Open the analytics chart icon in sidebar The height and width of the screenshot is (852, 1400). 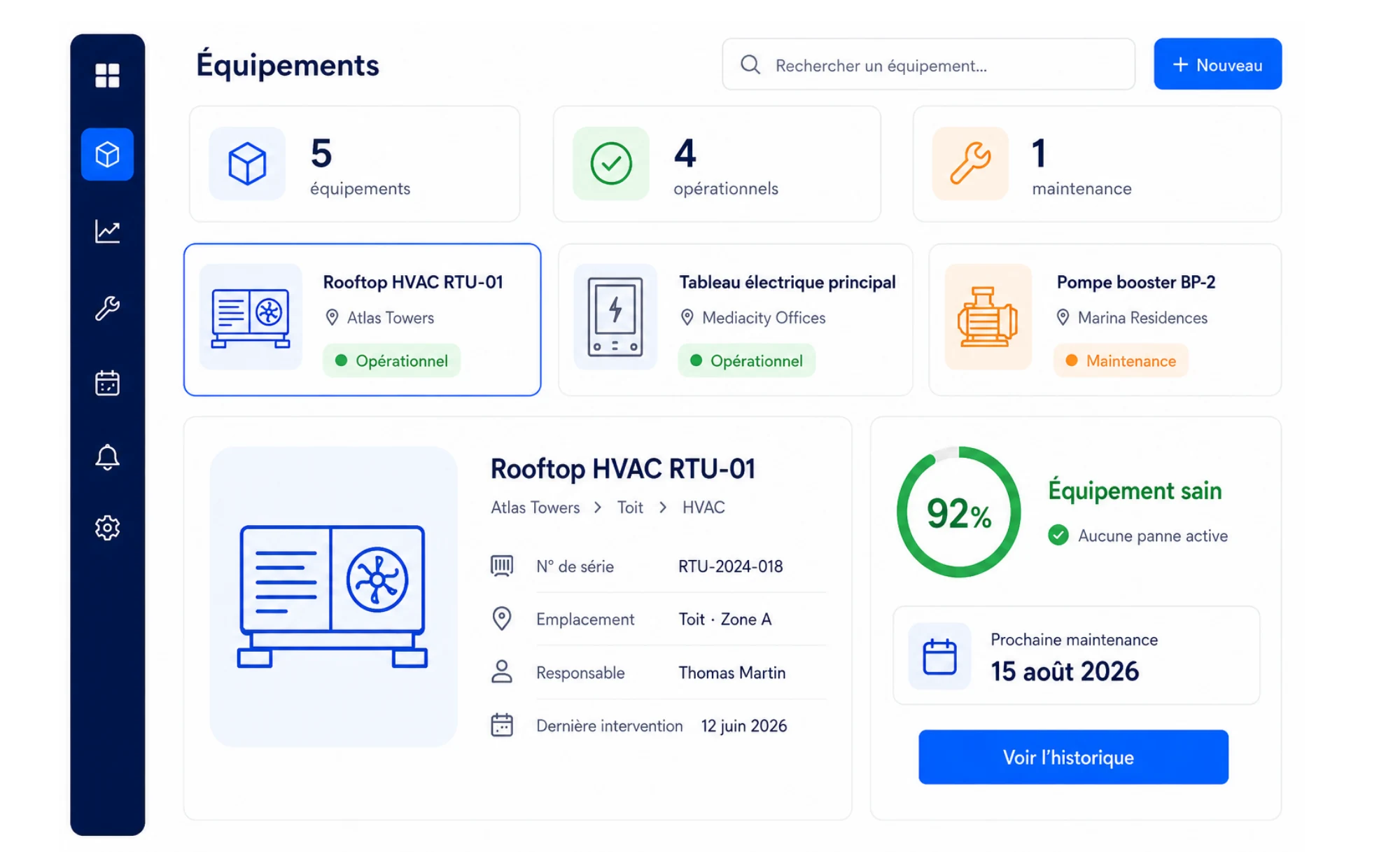(x=107, y=231)
